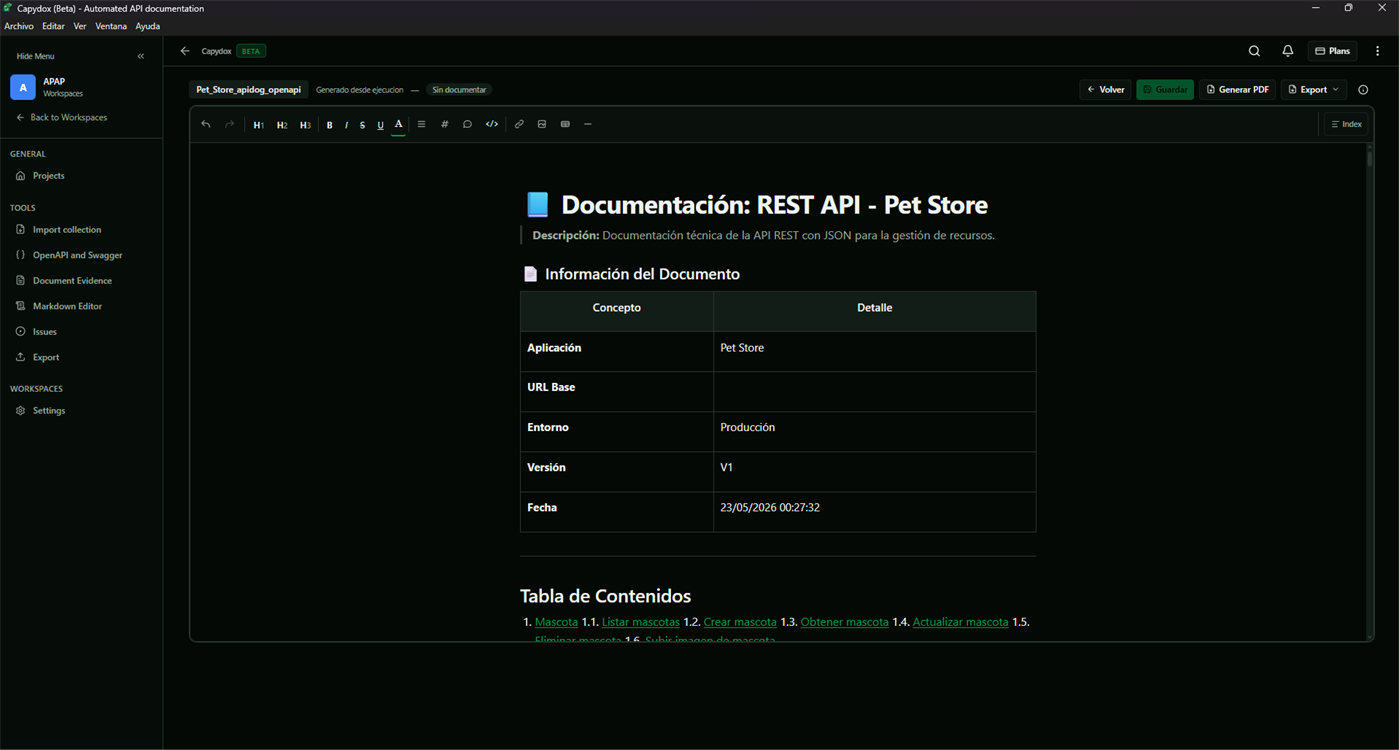Save the document with Guardar
1399x750 pixels.
(x=1164, y=90)
